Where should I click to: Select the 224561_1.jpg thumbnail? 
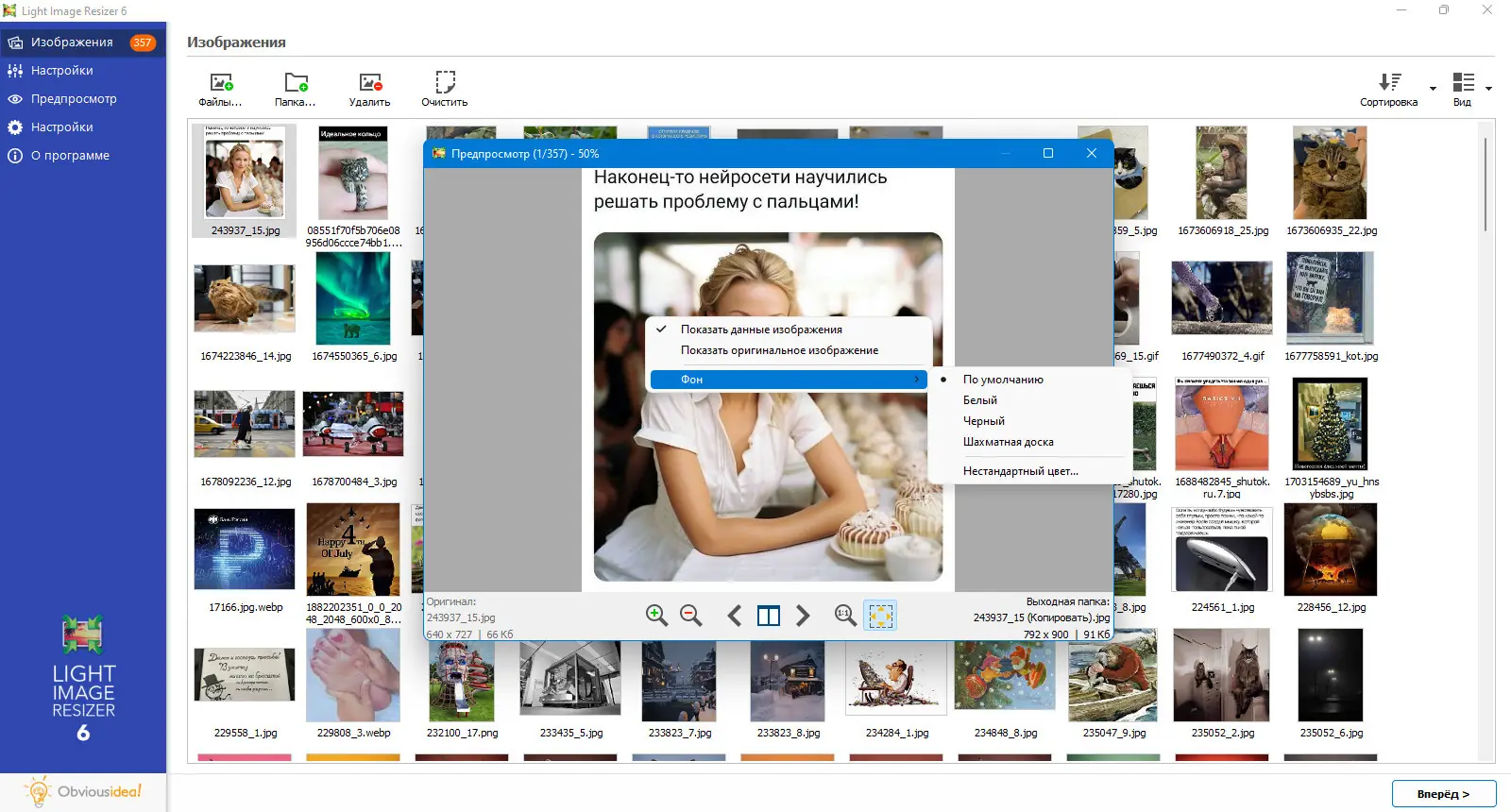(x=1222, y=550)
